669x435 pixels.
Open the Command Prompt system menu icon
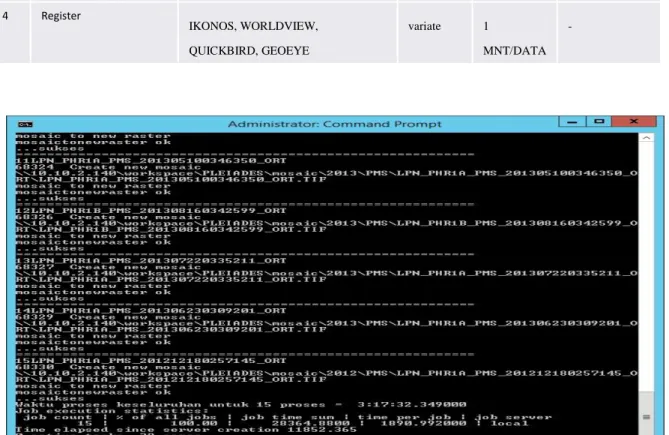point(25,124)
